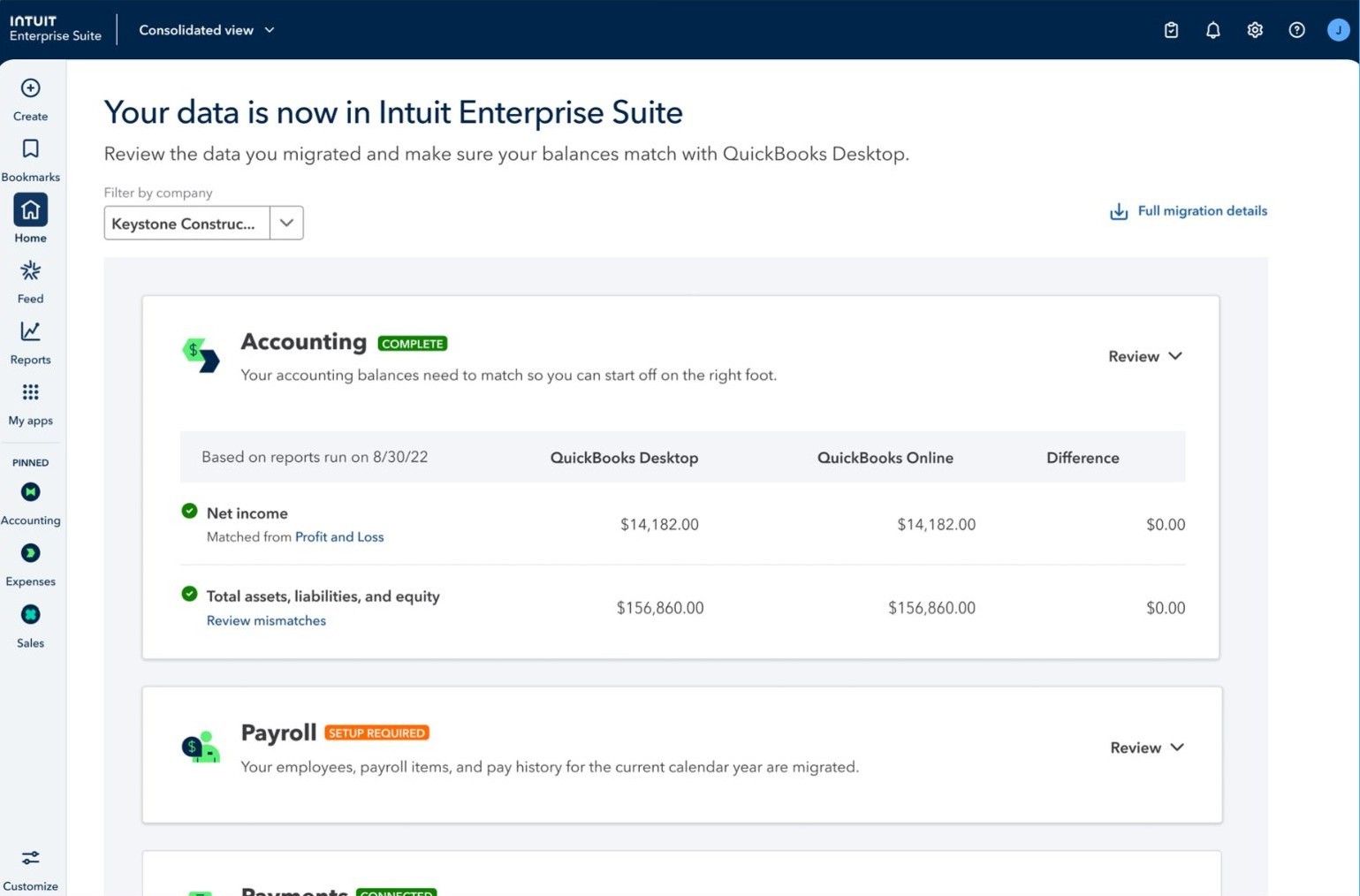Screen dimensions: 1360x896
Task: Open notifications bell icon
Action: click(x=1212, y=30)
